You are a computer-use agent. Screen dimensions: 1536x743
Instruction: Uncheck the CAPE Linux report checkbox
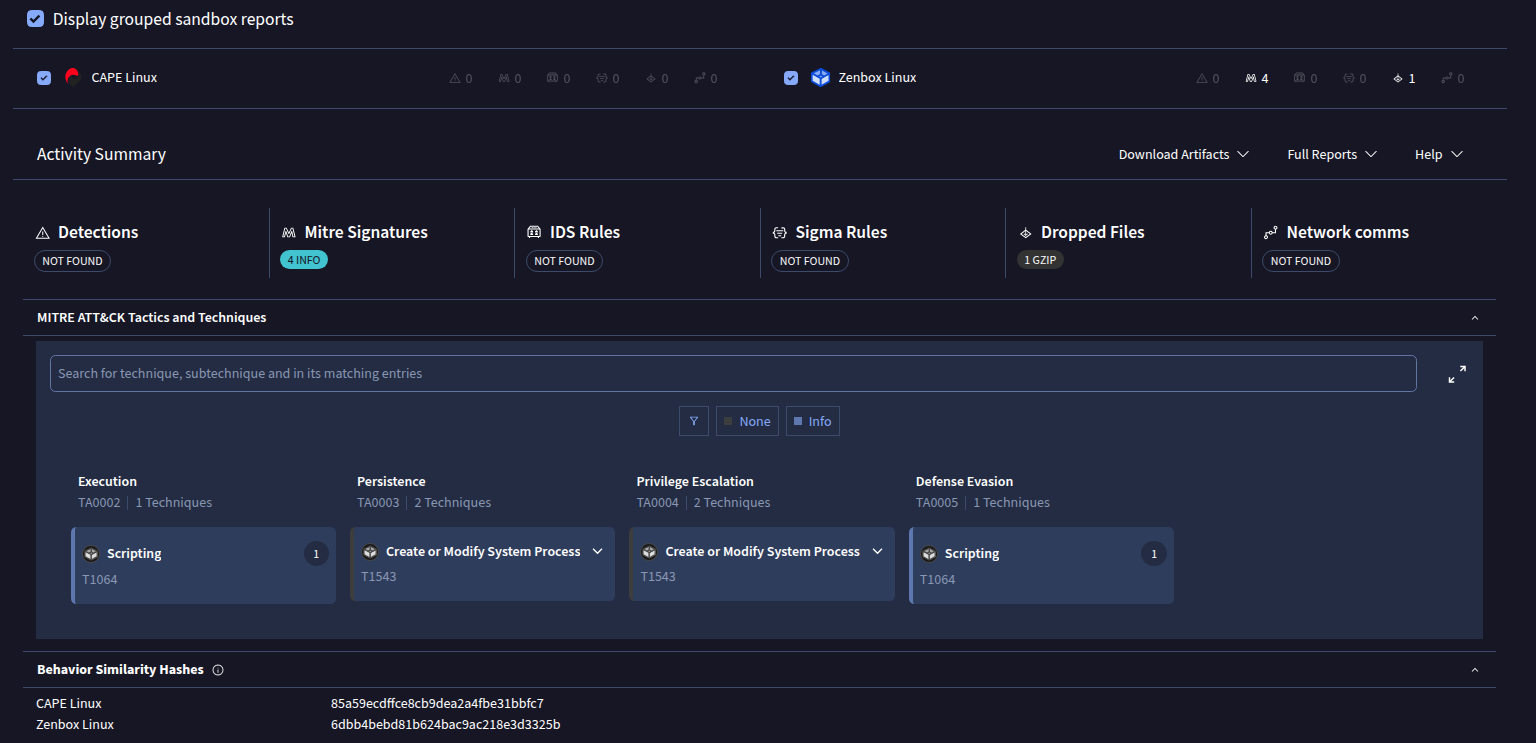coord(43,77)
